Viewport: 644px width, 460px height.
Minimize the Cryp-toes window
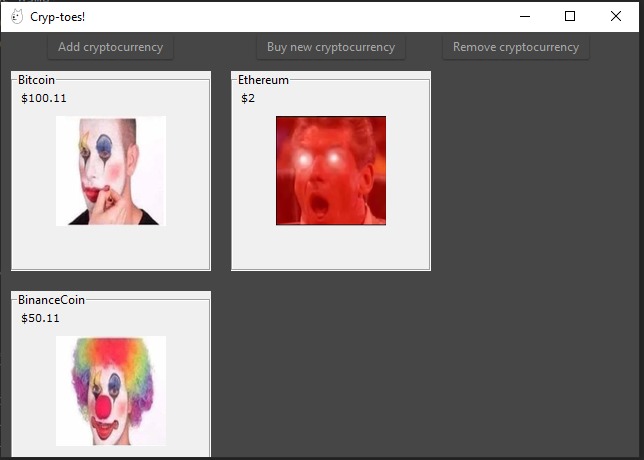tap(525, 16)
